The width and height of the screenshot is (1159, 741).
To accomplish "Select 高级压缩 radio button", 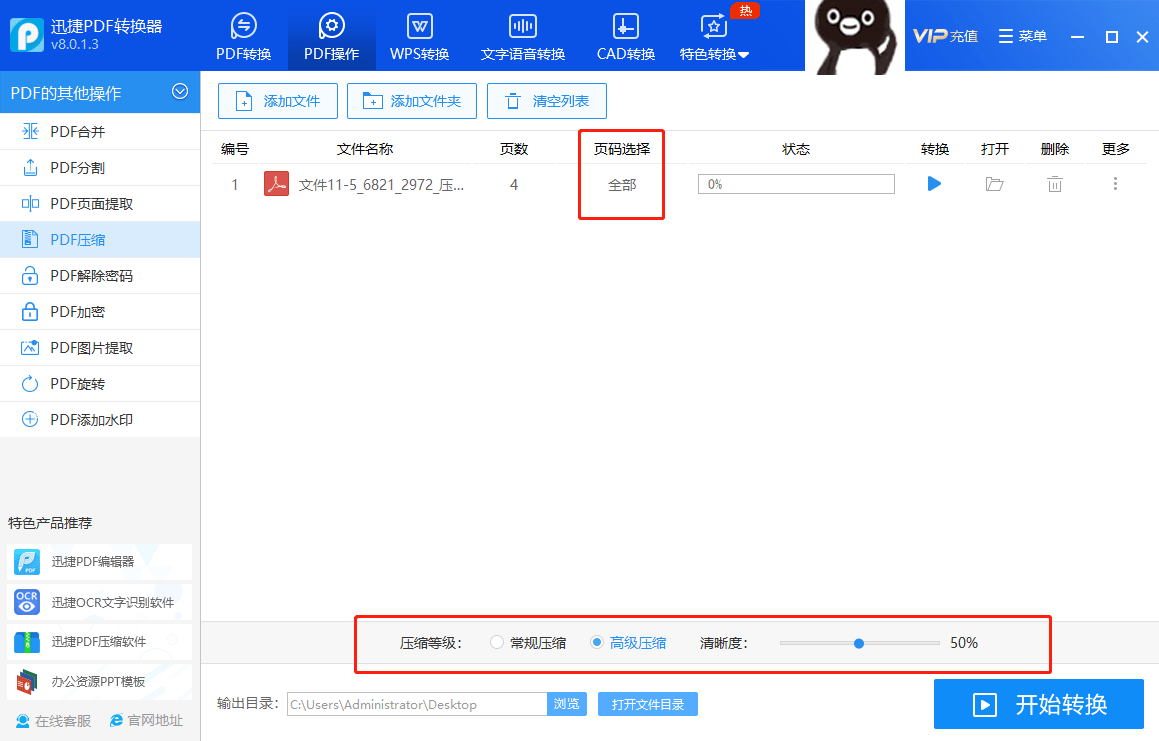I will 597,642.
